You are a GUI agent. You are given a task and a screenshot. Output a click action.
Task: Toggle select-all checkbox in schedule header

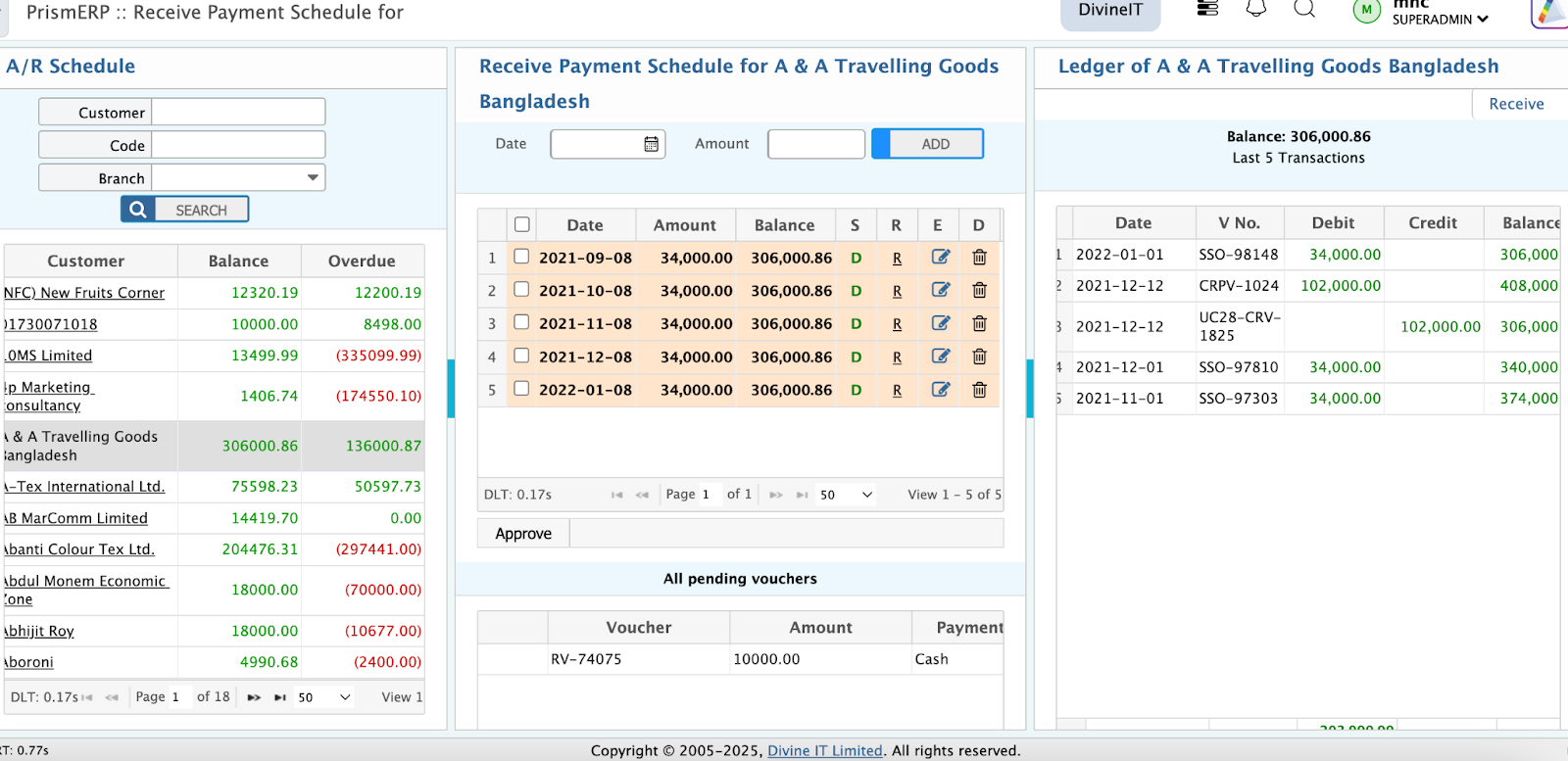click(x=522, y=225)
